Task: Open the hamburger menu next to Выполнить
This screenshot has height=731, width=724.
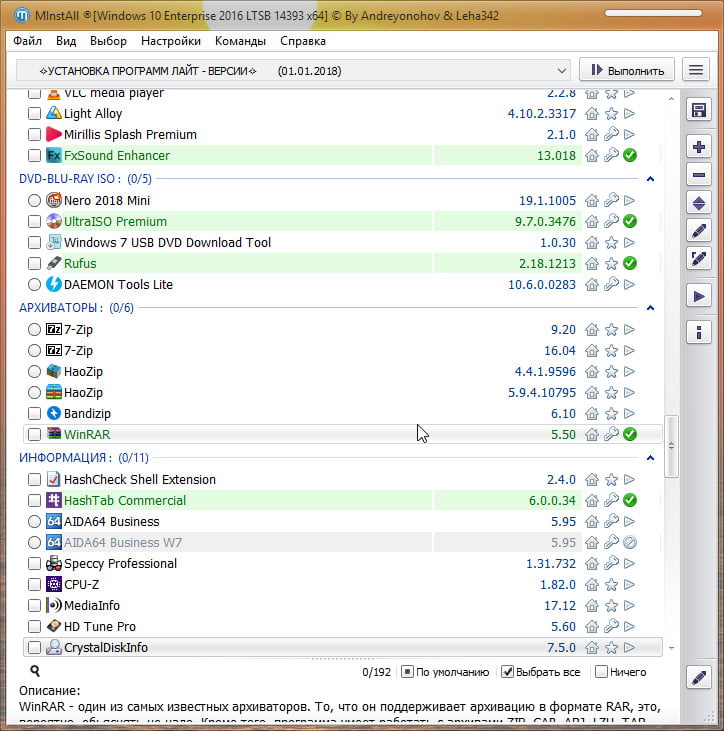Action: (696, 70)
